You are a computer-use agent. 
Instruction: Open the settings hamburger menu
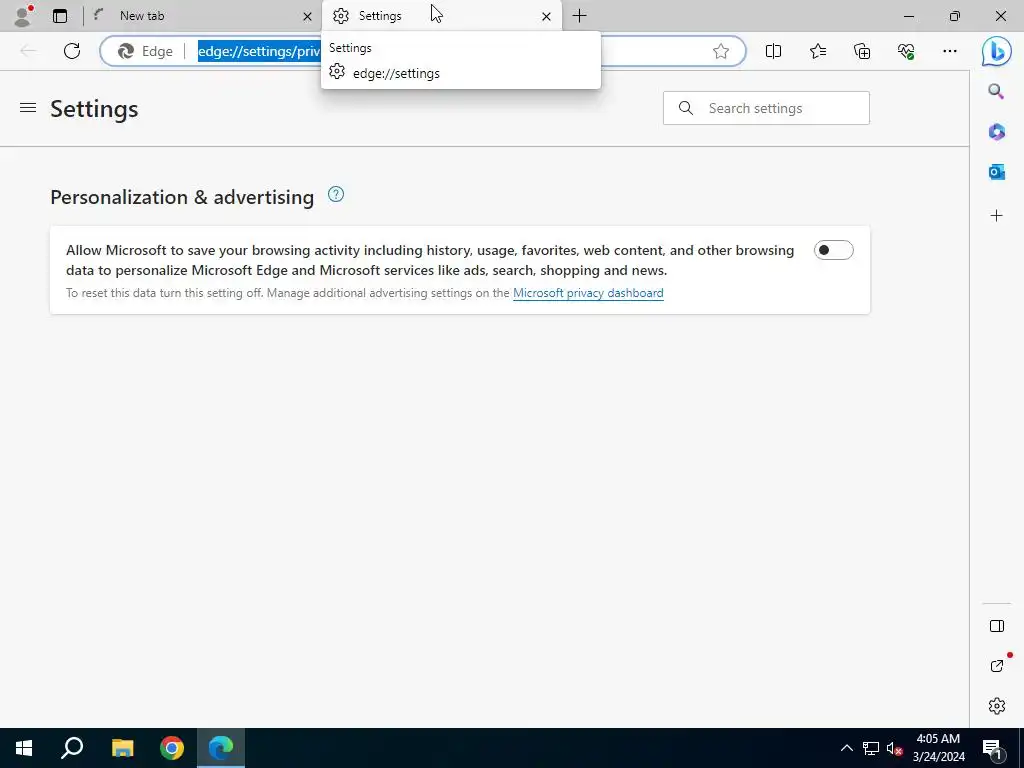point(28,108)
